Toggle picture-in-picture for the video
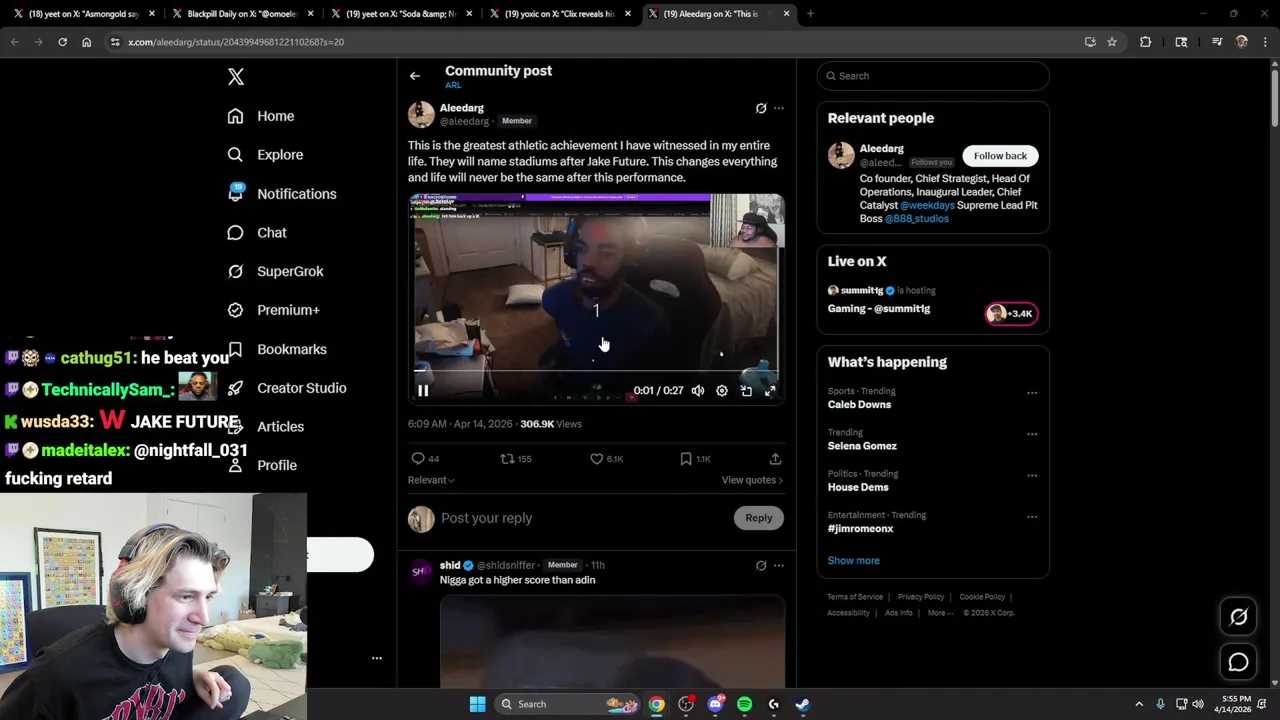Viewport: 1280px width, 720px height. tap(746, 391)
